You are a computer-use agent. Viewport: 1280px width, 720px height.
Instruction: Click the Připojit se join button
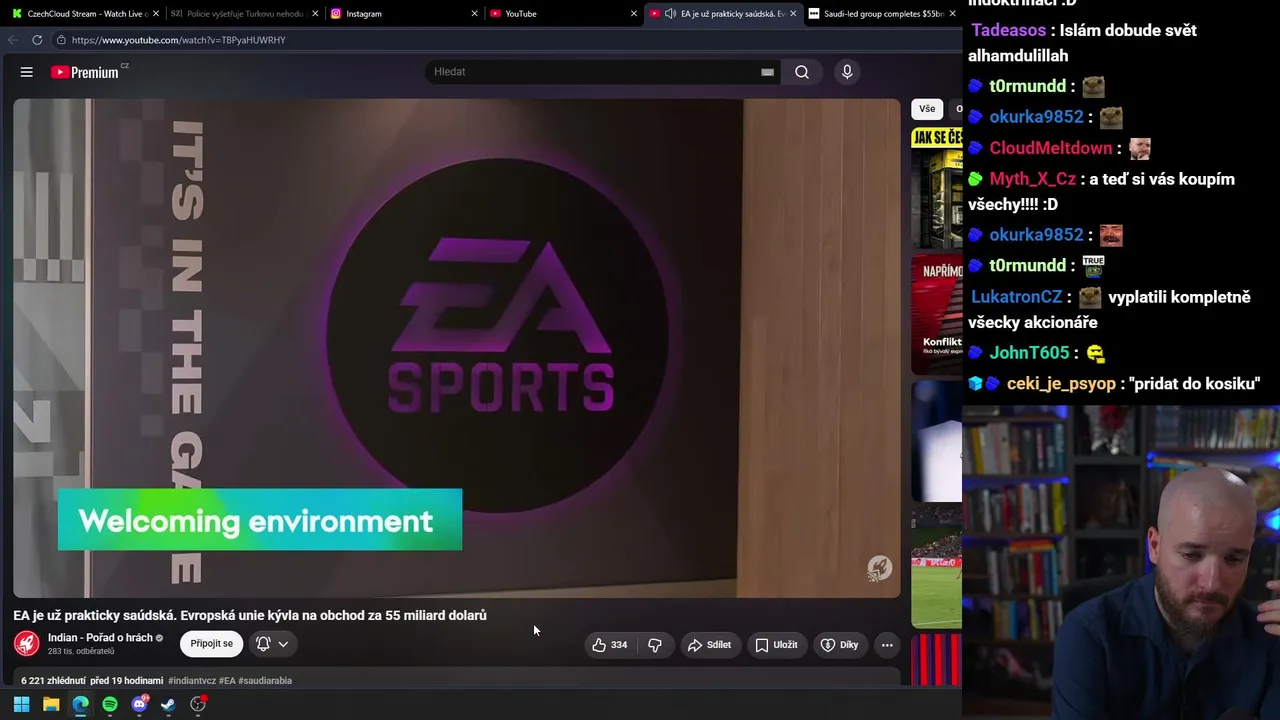[x=212, y=644]
